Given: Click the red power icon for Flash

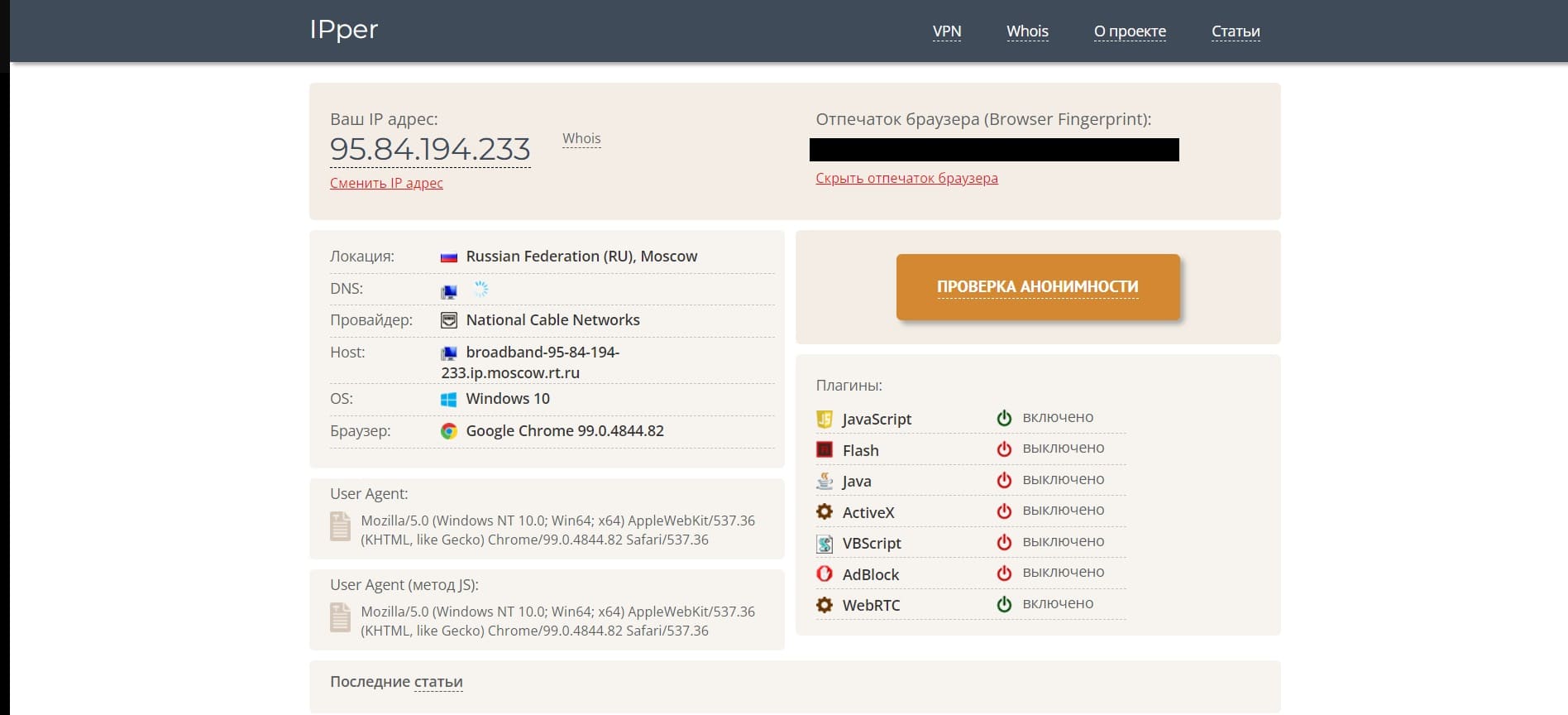Looking at the screenshot, I should (1004, 449).
